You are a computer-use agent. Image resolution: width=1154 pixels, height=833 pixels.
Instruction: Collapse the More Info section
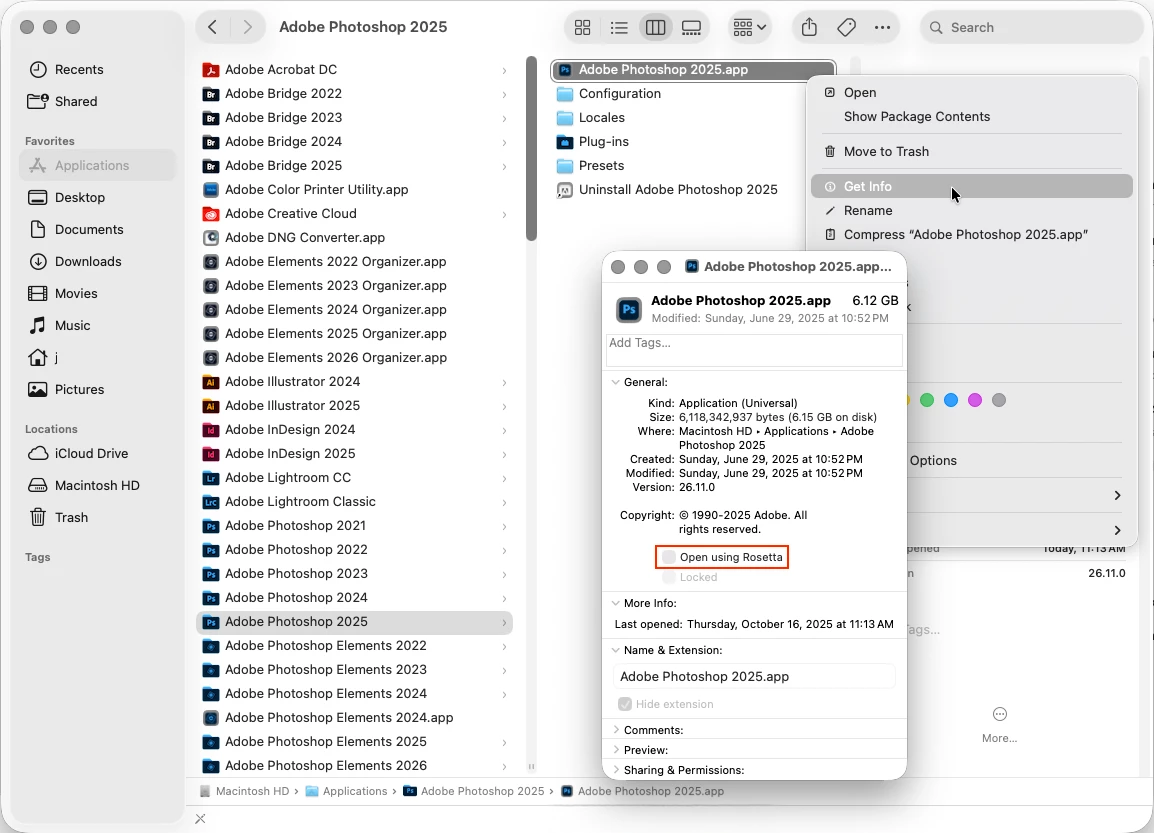pyautogui.click(x=615, y=603)
